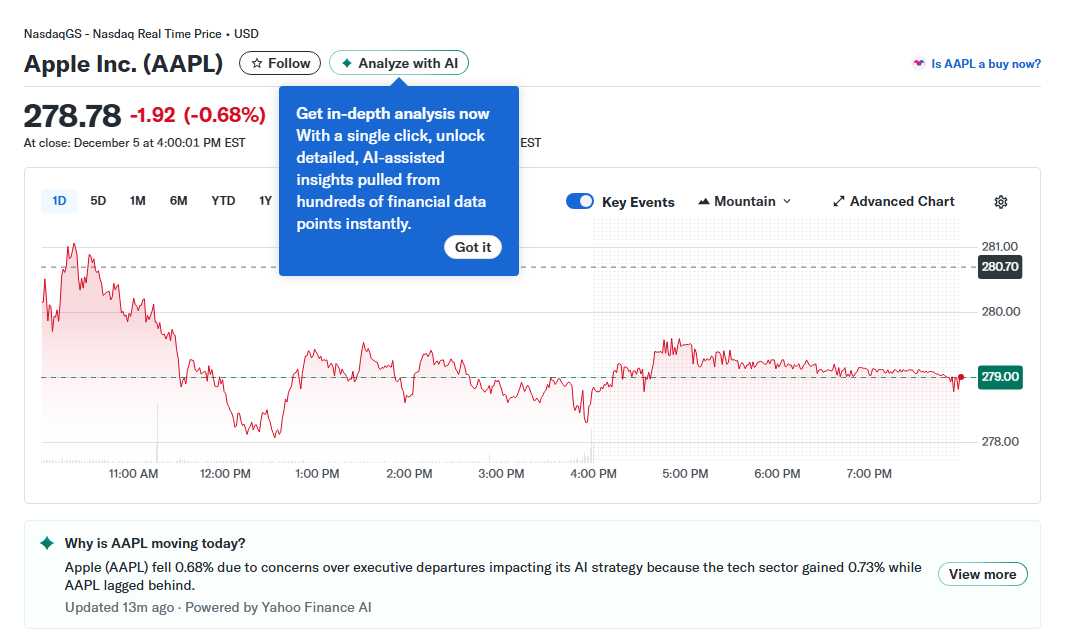
Task: Click the 280.70 high price label on the axis
Action: 998,267
